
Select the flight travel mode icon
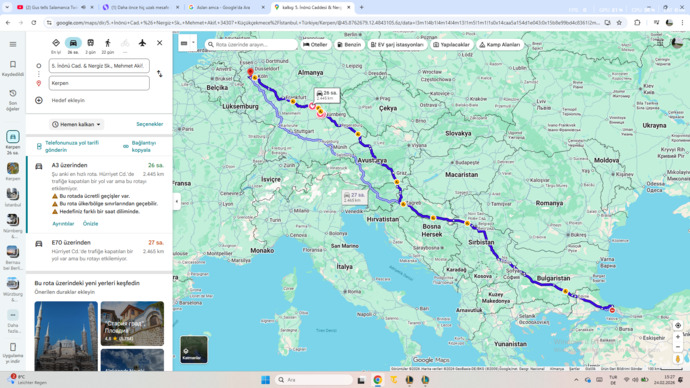coord(142,43)
